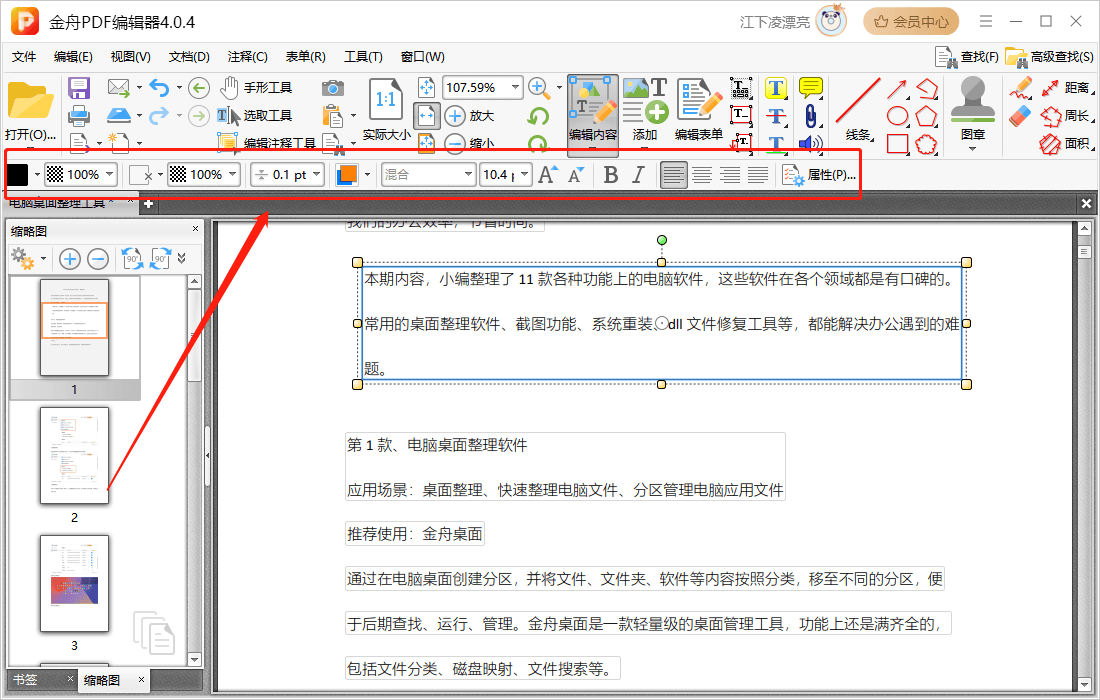Select the Pencil drawing tool
This screenshot has width=1100, height=700.
[x=1020, y=88]
